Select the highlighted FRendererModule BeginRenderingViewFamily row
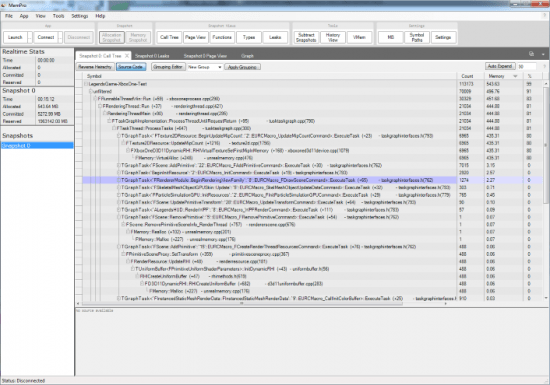 coord(269,180)
